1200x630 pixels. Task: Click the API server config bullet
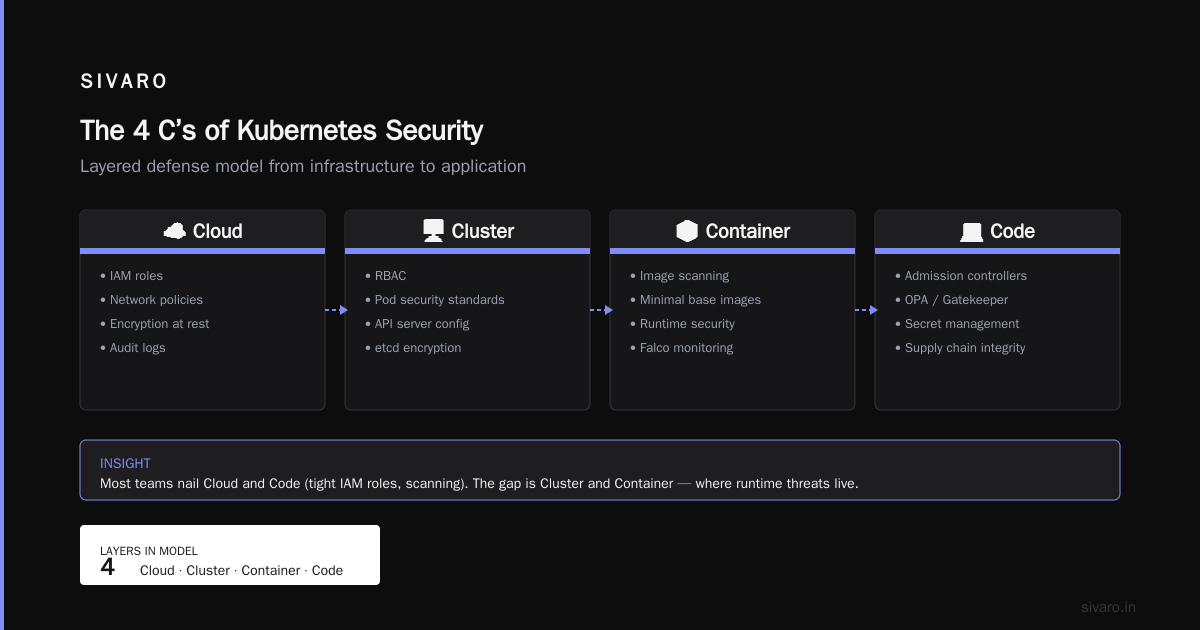[416, 324]
